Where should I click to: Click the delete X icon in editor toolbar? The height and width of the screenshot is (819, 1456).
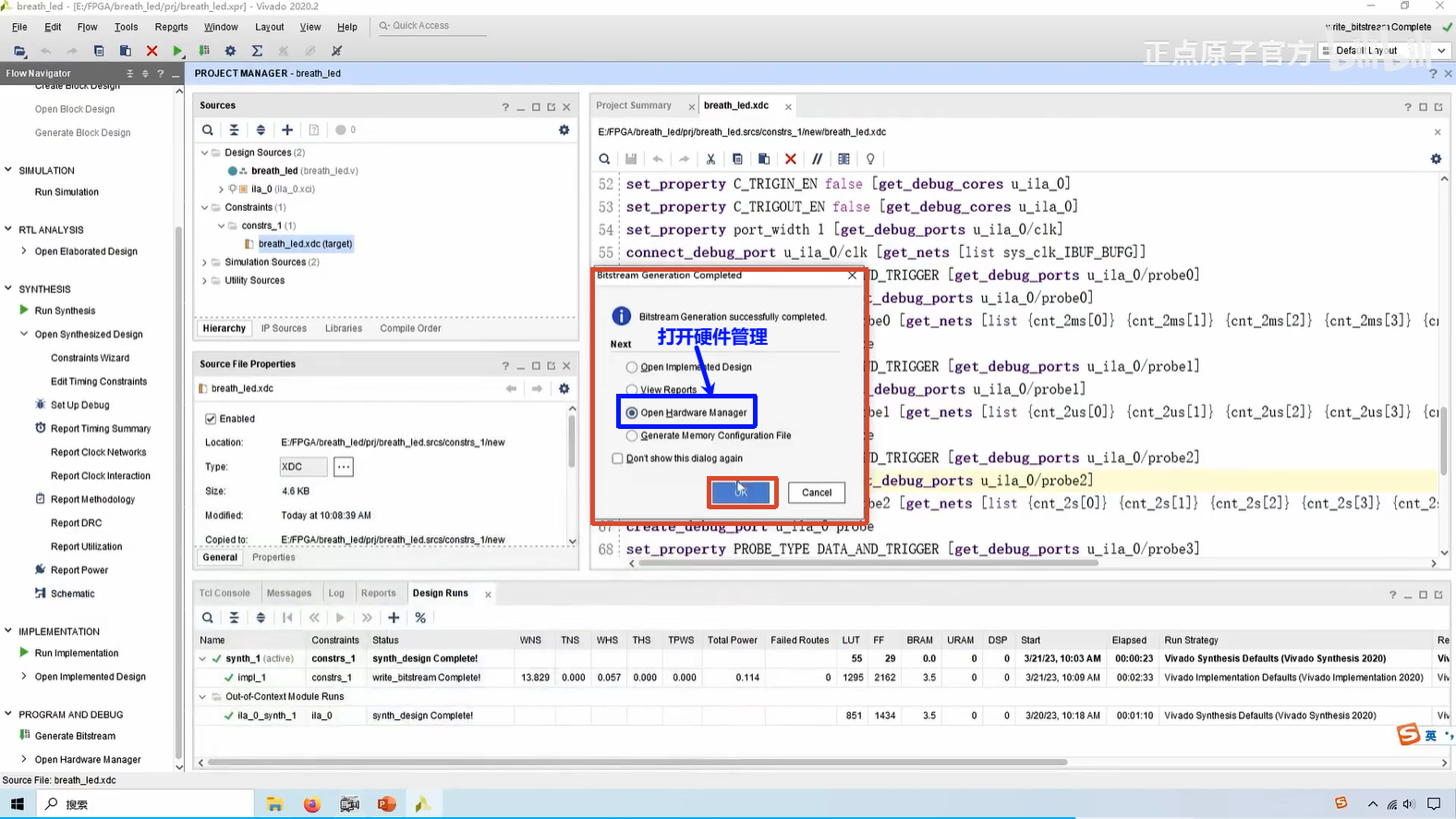(790, 159)
